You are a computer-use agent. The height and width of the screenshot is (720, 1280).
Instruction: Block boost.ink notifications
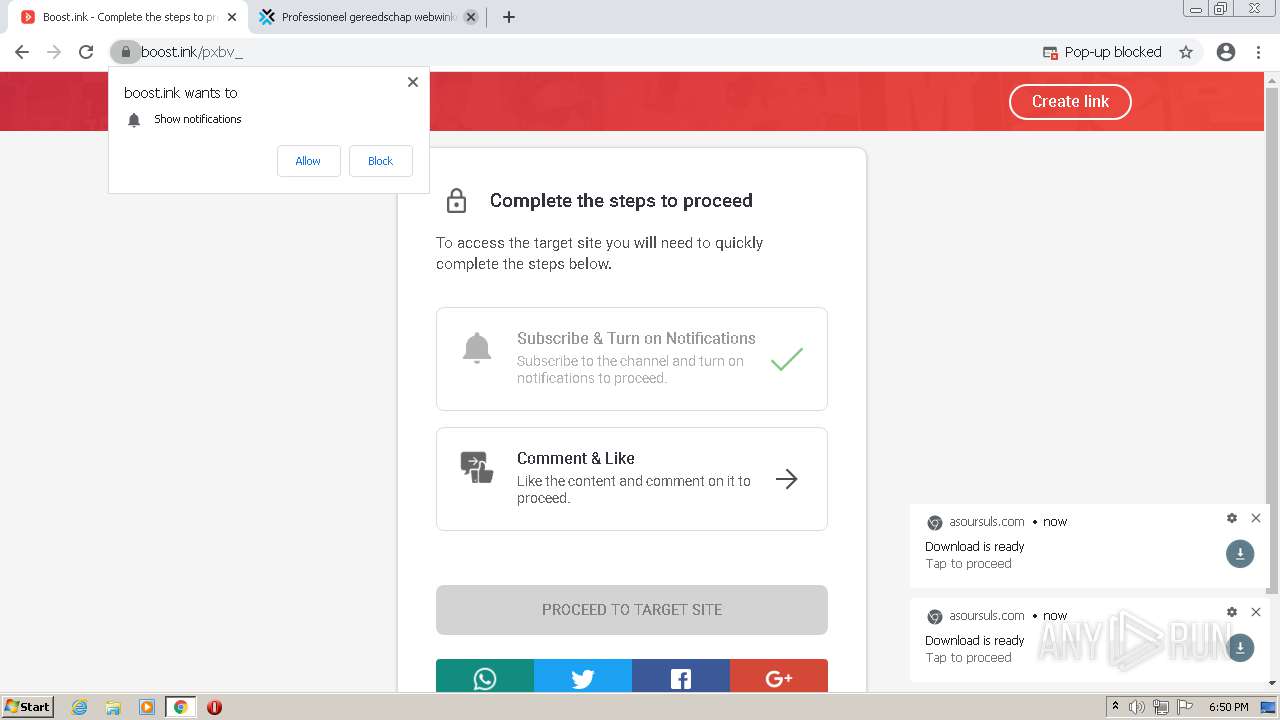380,161
